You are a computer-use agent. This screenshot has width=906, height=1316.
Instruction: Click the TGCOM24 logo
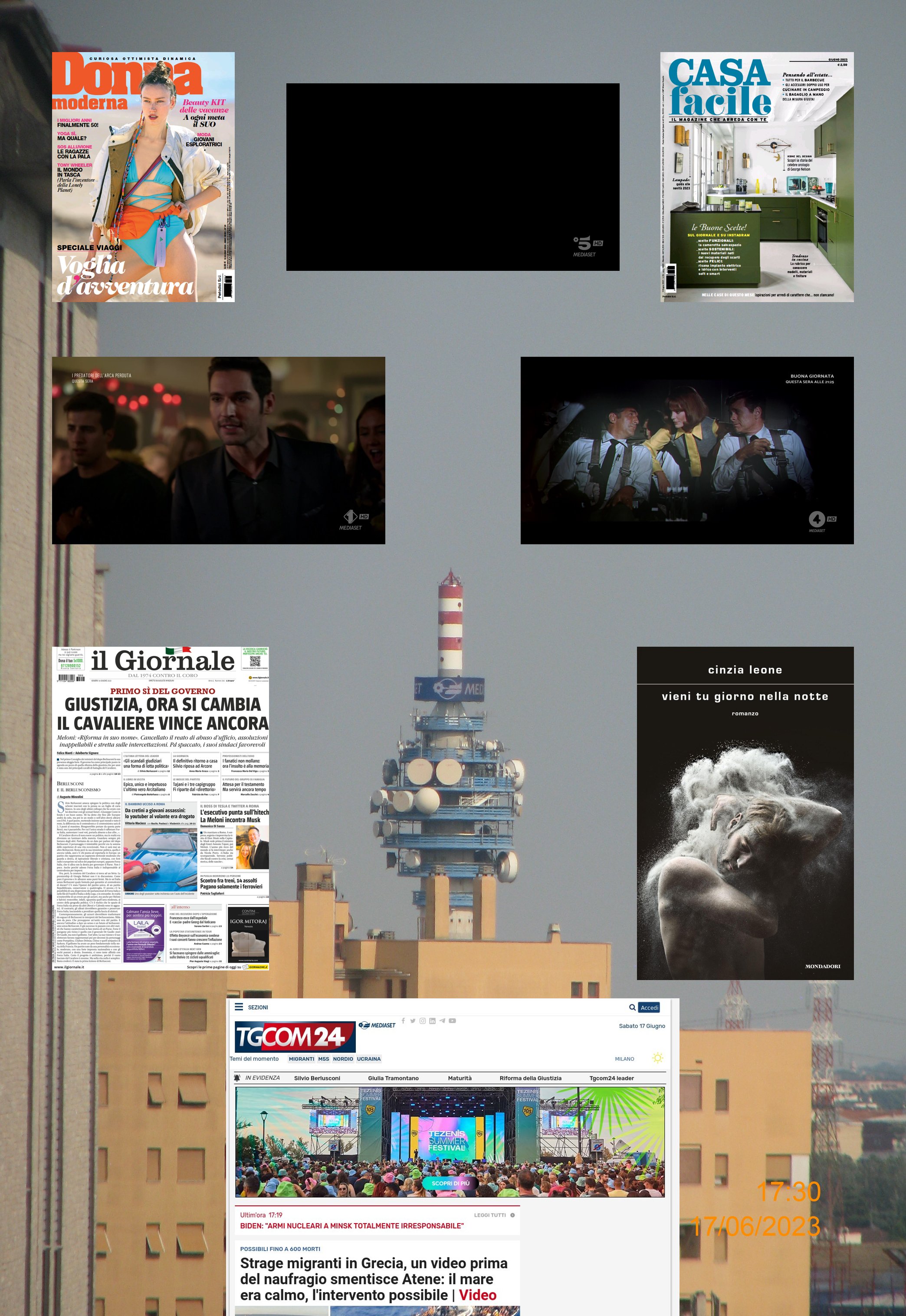point(295,1036)
